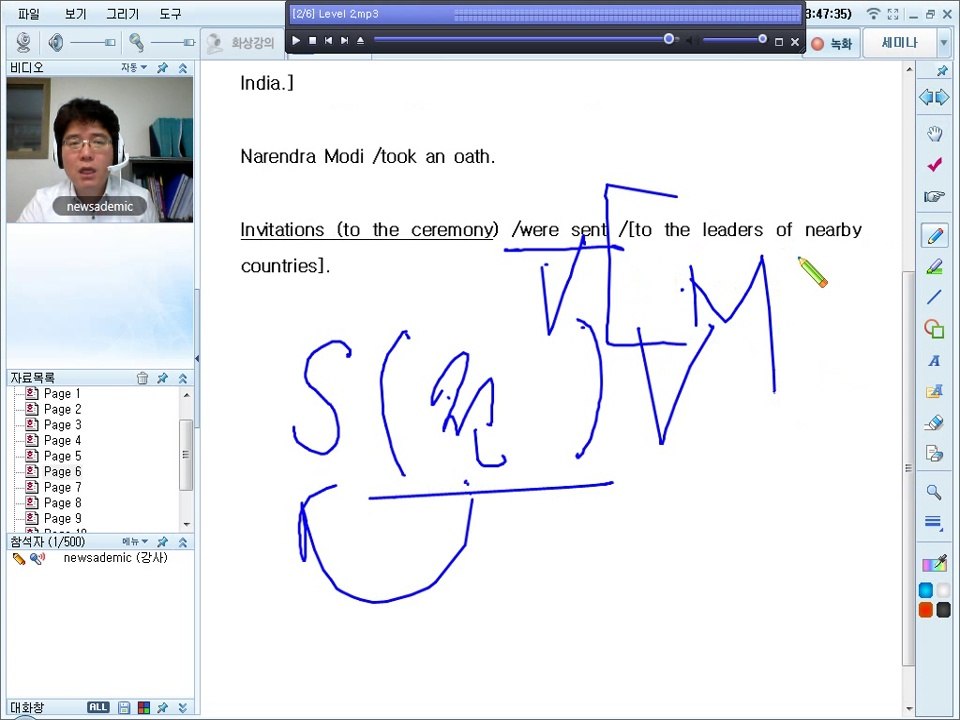Image resolution: width=960 pixels, height=720 pixels.
Task: Pin the 비디오 panel
Action: (x=162, y=68)
